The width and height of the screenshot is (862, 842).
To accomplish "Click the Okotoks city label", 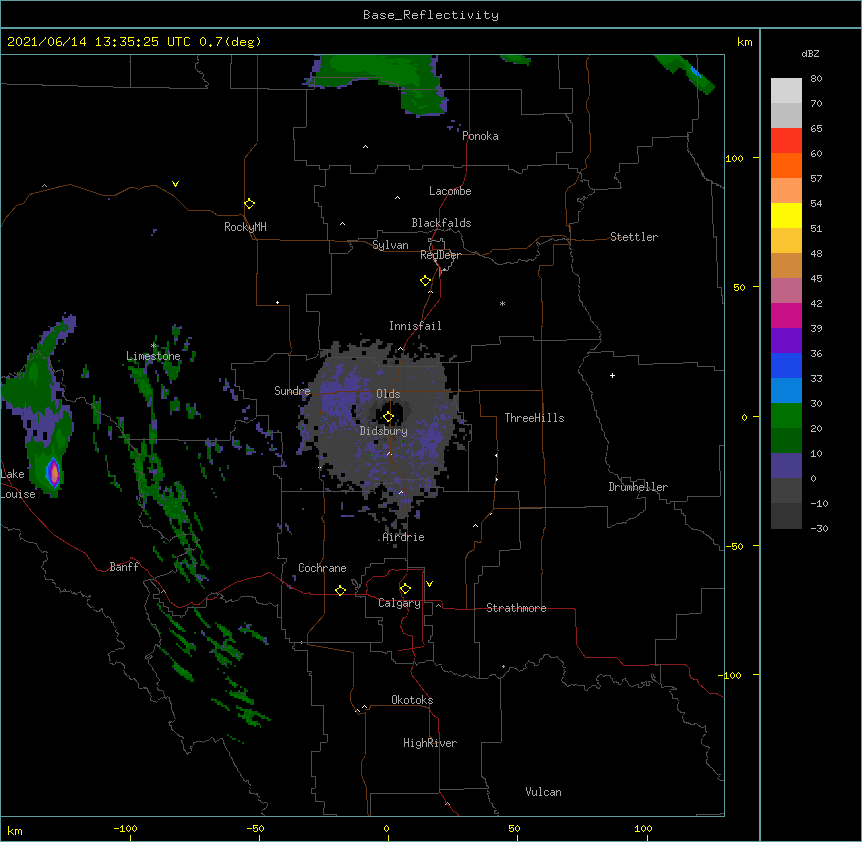I will click(x=412, y=700).
